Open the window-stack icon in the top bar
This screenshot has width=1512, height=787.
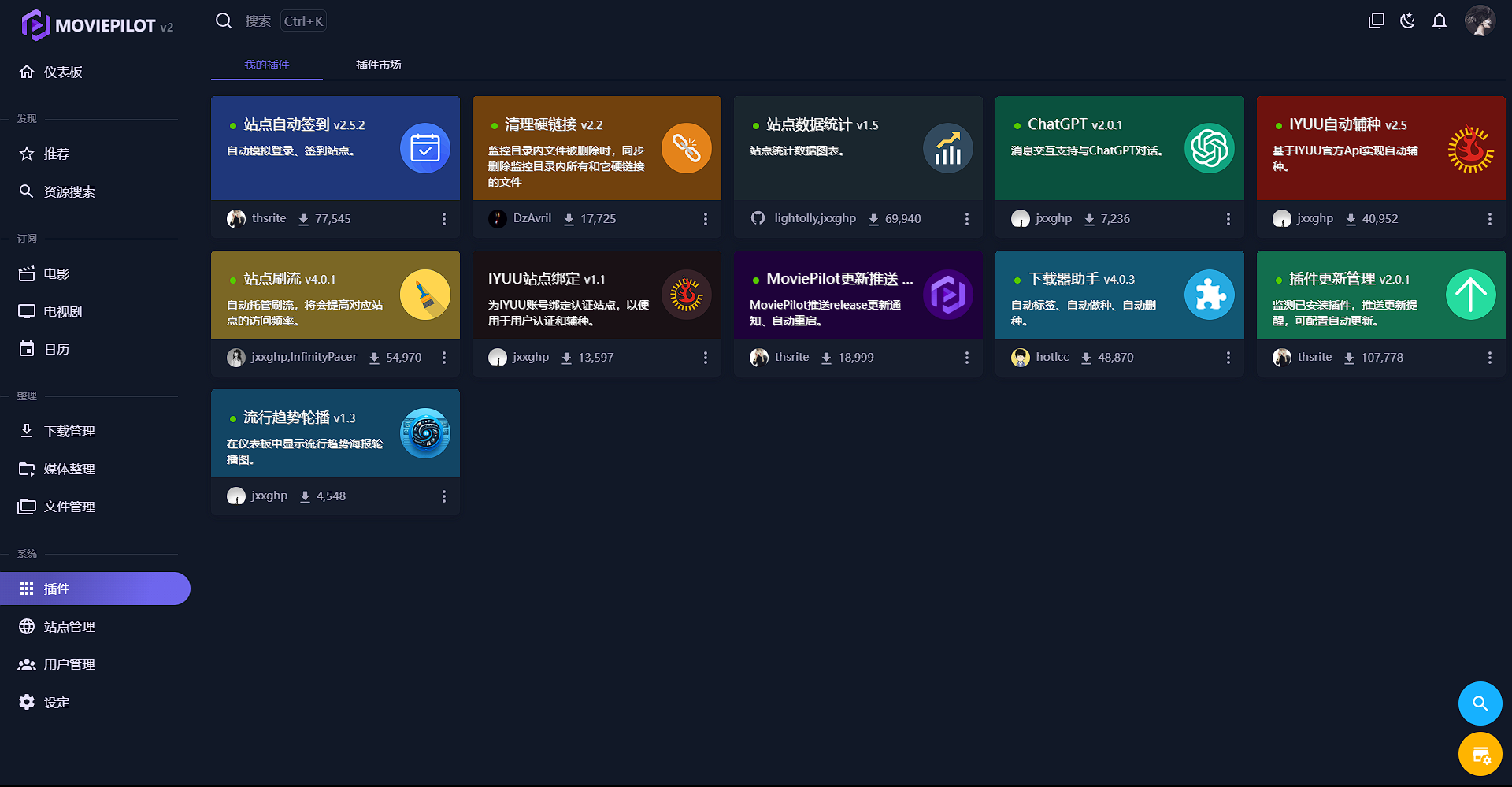1377,21
